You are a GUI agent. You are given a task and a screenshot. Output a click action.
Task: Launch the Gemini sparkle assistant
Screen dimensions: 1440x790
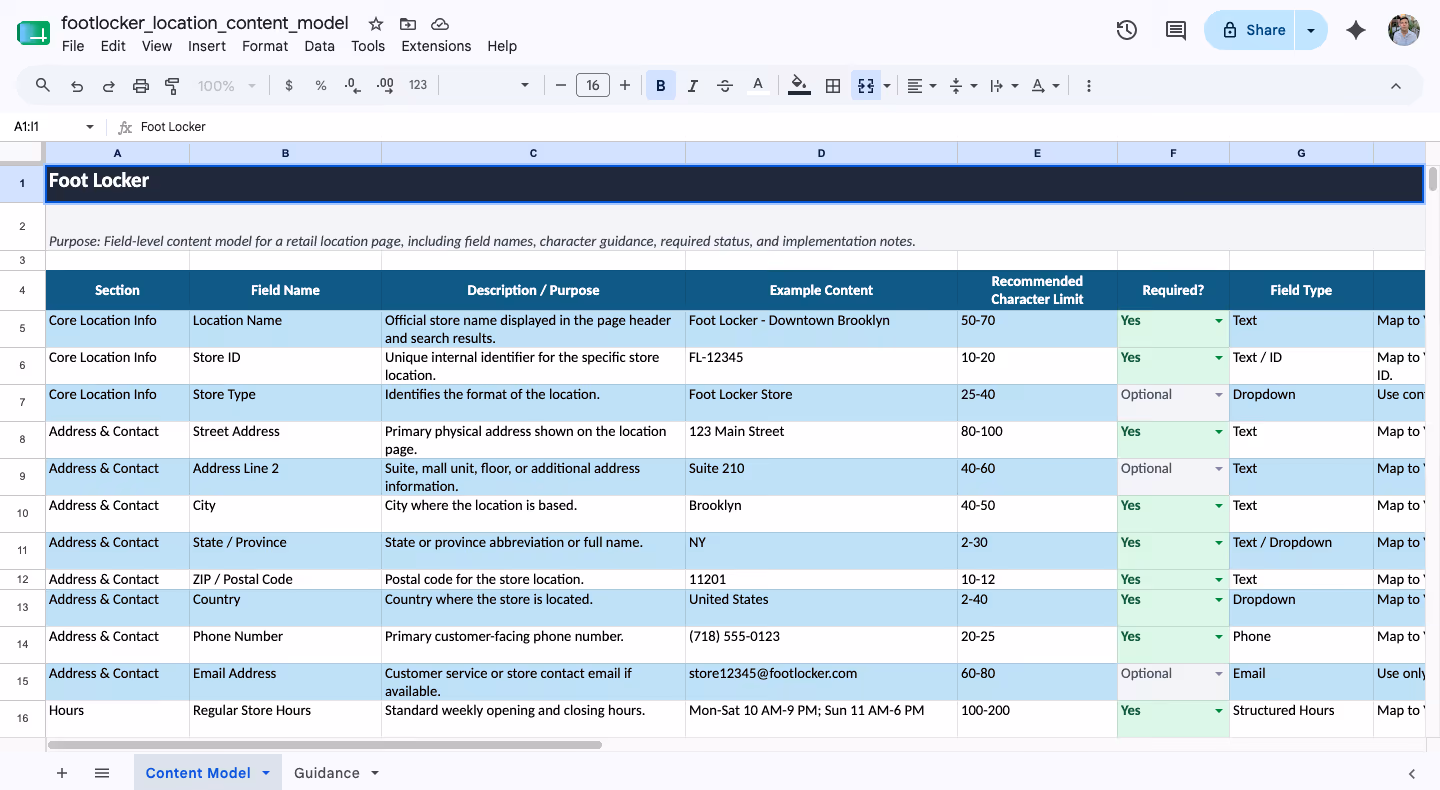pyautogui.click(x=1356, y=30)
